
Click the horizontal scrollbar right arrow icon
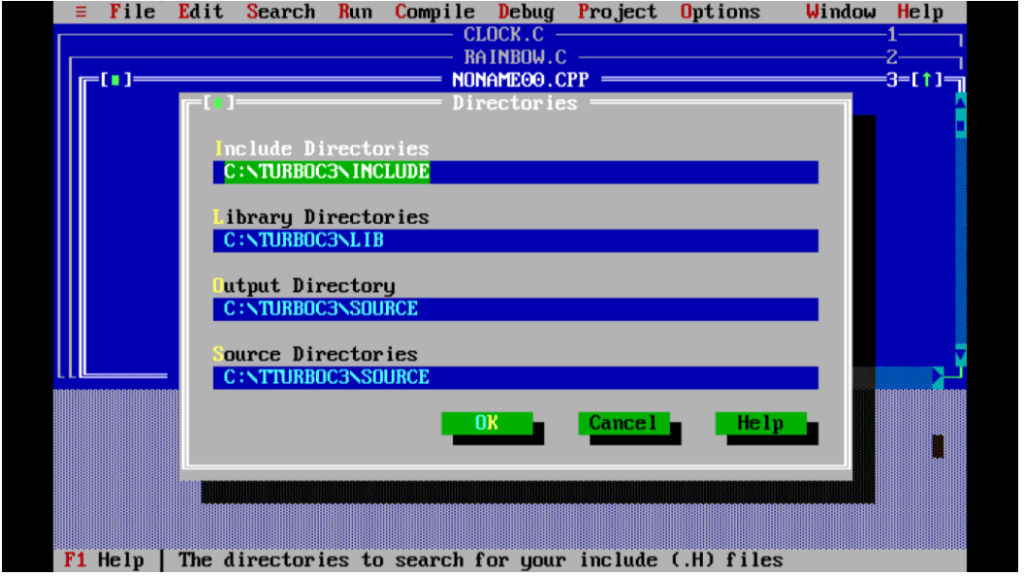936,378
